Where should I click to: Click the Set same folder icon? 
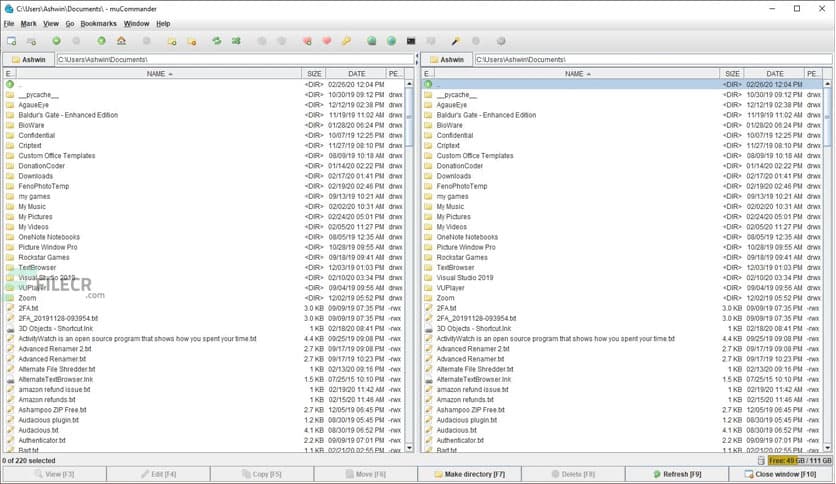tap(236, 41)
